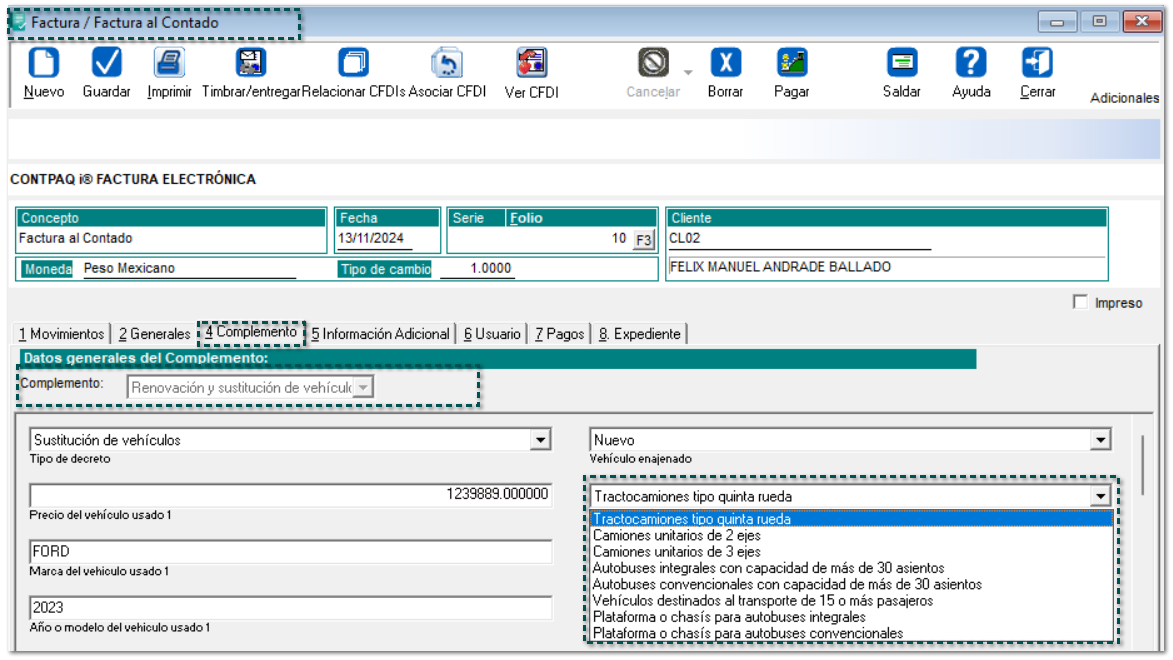This screenshot has height=660, width=1173.
Task: Pick Plataforma o chasís para autobuses convencionales
Action: tap(851, 633)
